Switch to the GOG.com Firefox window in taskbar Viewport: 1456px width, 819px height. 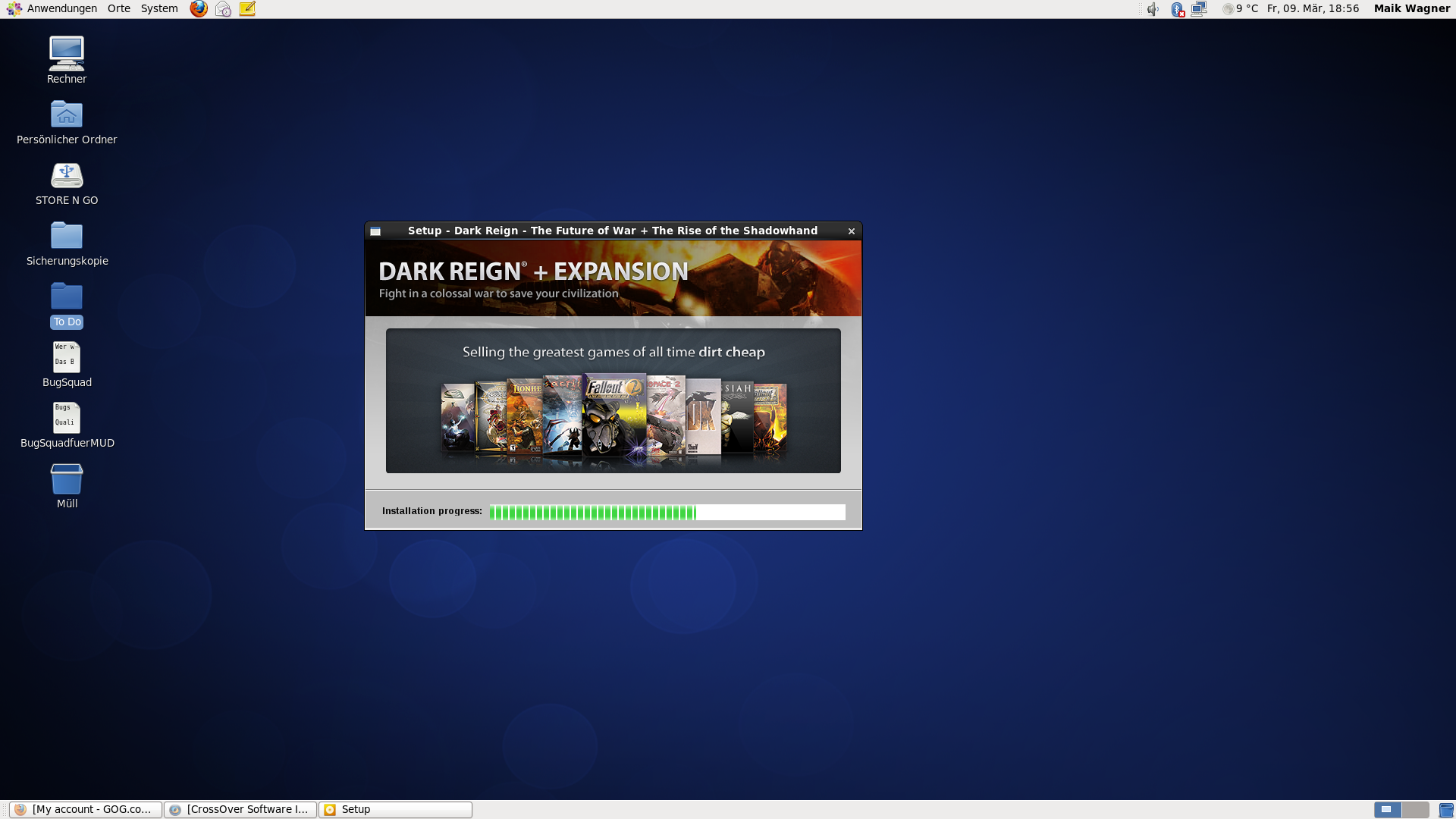tap(83, 809)
